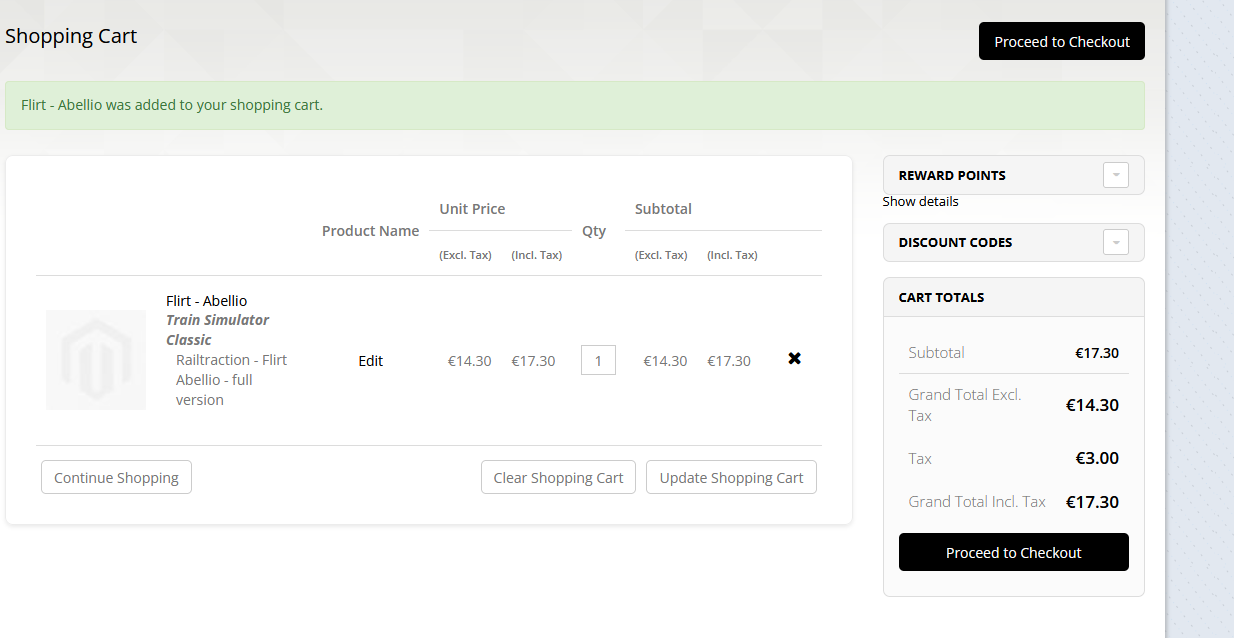Viewport: 1234px width, 638px height.
Task: Click Proceed to Checkout in Cart Totals
Action: [x=1014, y=552]
